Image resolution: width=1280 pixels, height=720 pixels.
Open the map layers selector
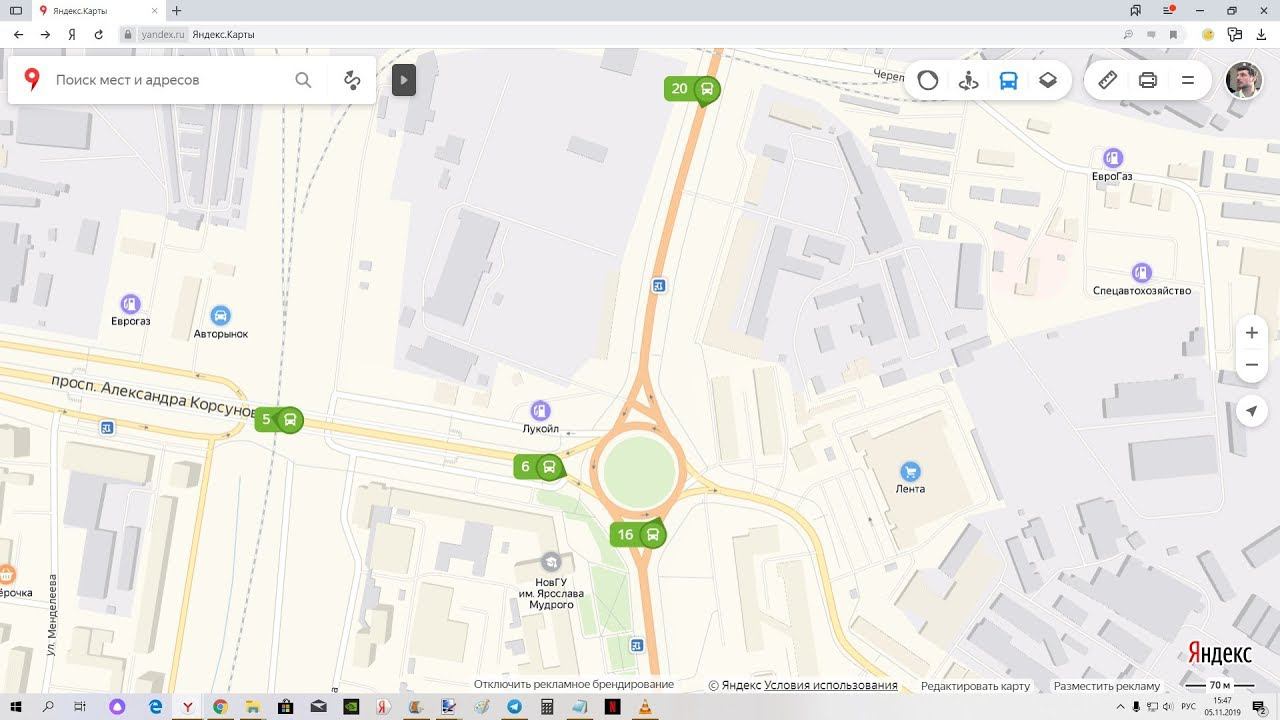(x=1048, y=80)
